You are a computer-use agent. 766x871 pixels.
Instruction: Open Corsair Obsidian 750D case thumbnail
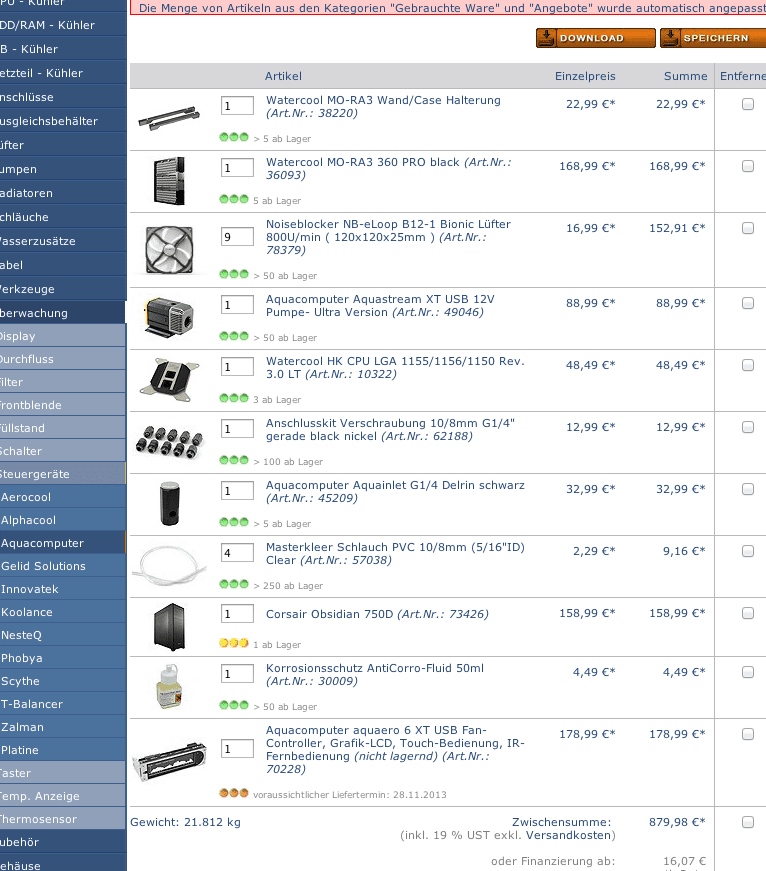(x=169, y=627)
